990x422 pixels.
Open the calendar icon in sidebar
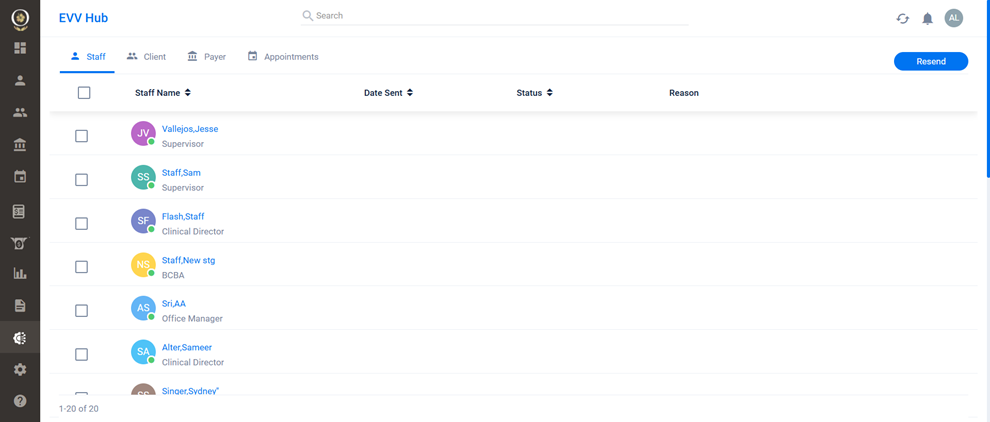tap(20, 177)
